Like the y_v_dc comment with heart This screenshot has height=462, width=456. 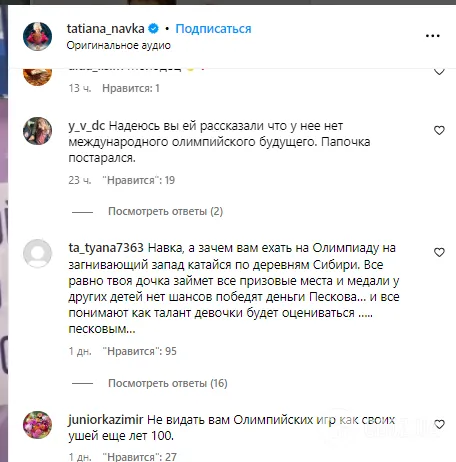[439, 130]
